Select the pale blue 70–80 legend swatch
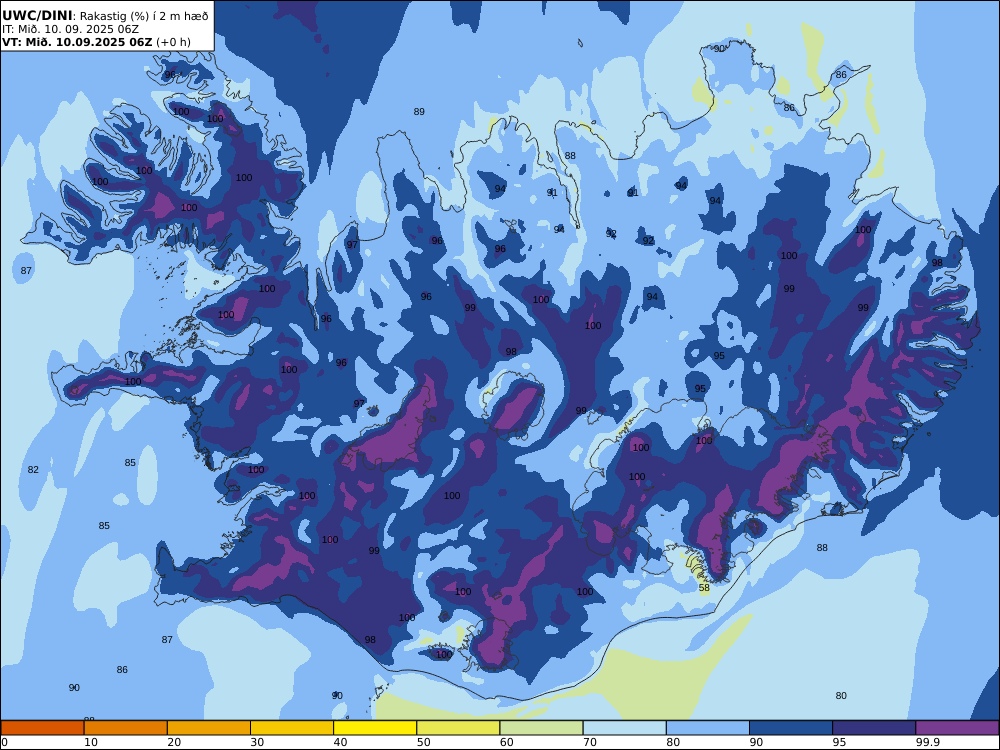Screen dimensions: 1000x750 (624, 728)
